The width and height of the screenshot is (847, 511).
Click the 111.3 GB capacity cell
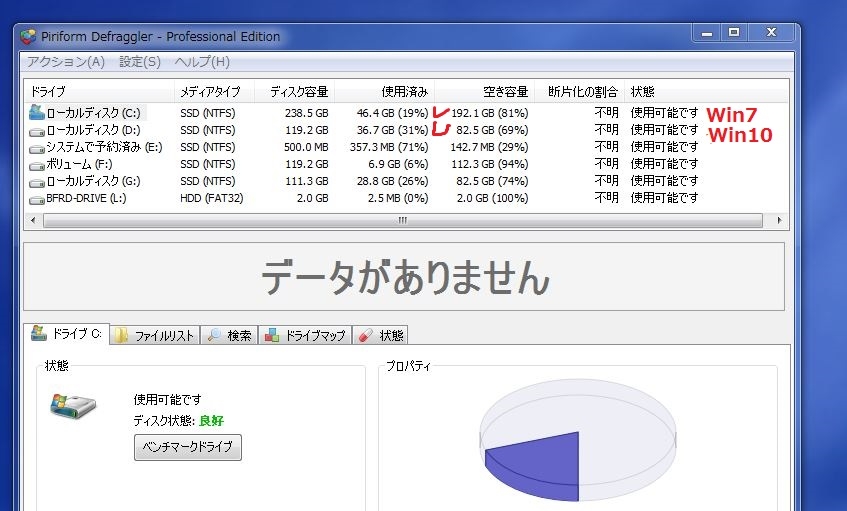click(x=306, y=181)
